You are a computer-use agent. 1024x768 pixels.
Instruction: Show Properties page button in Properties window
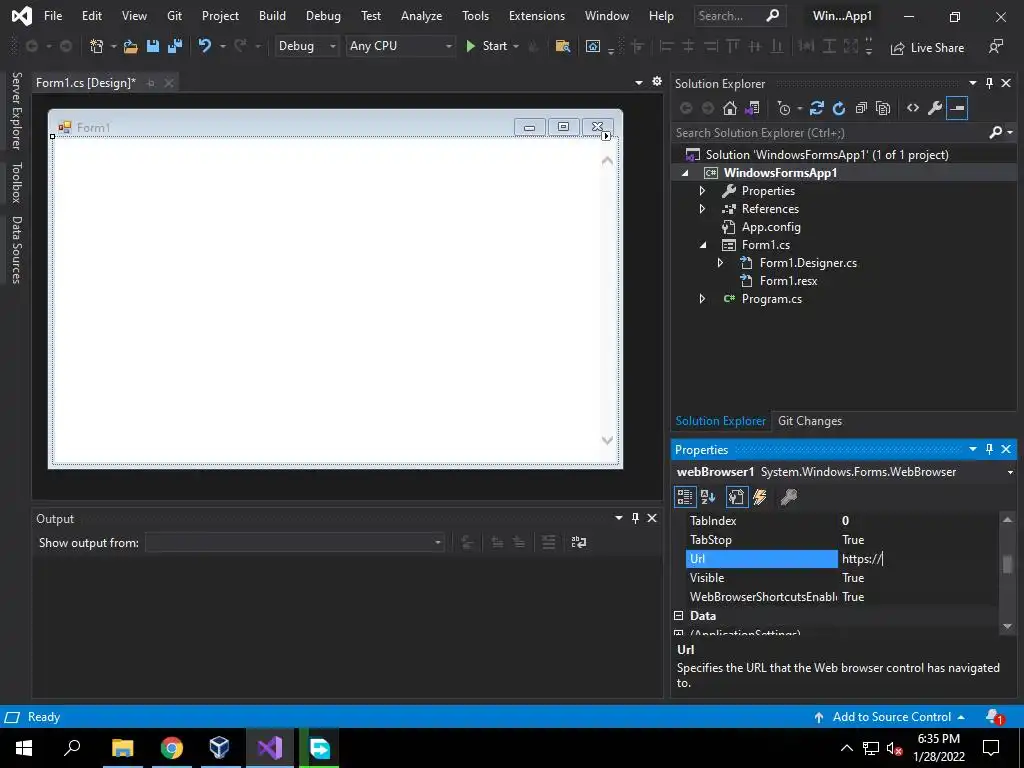pos(736,497)
